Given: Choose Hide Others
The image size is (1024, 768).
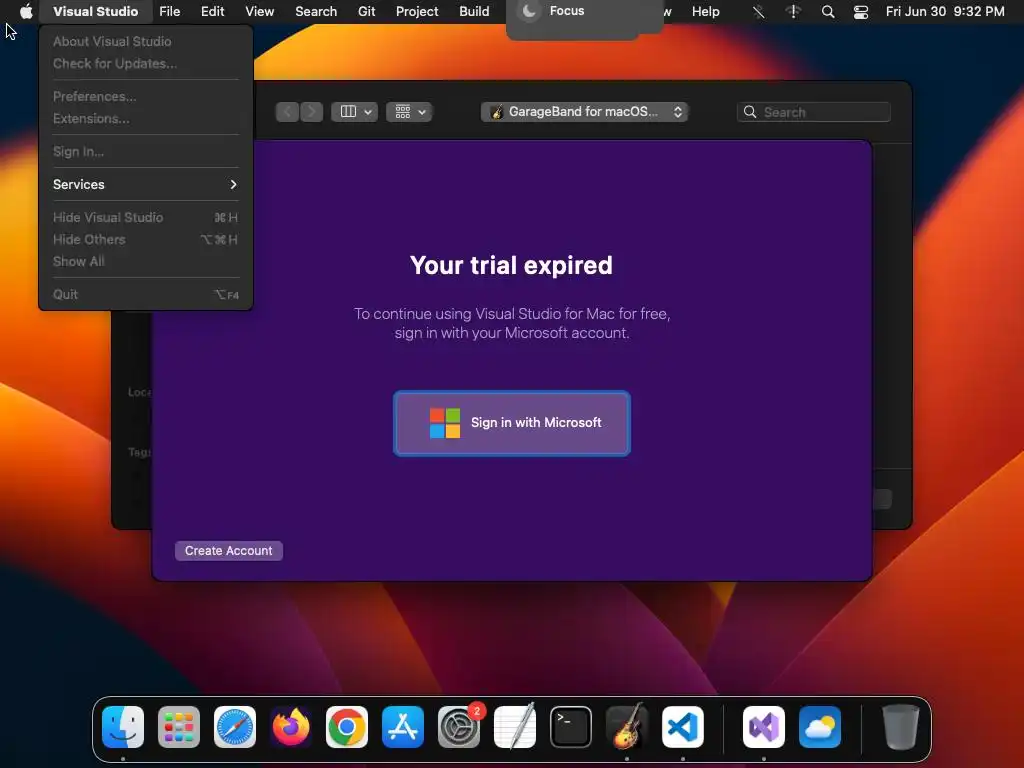Looking at the screenshot, I should [x=145, y=240].
